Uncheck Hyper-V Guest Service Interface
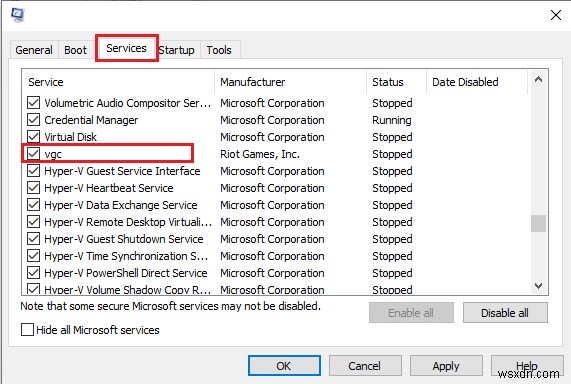Screen dimensions: 571x384 click(x=34, y=171)
